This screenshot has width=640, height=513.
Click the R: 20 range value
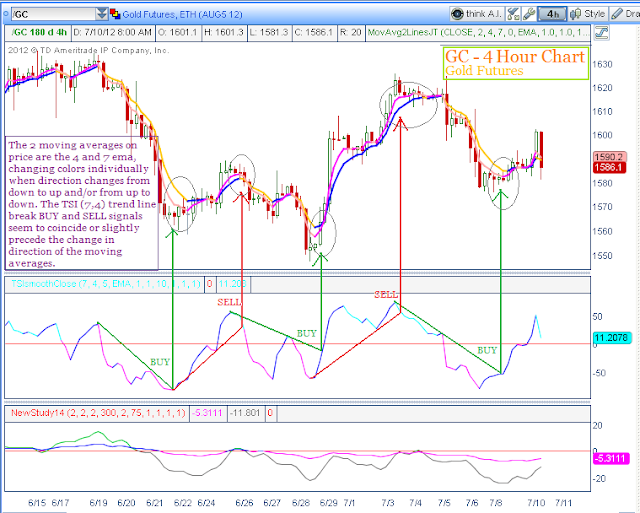tap(351, 32)
